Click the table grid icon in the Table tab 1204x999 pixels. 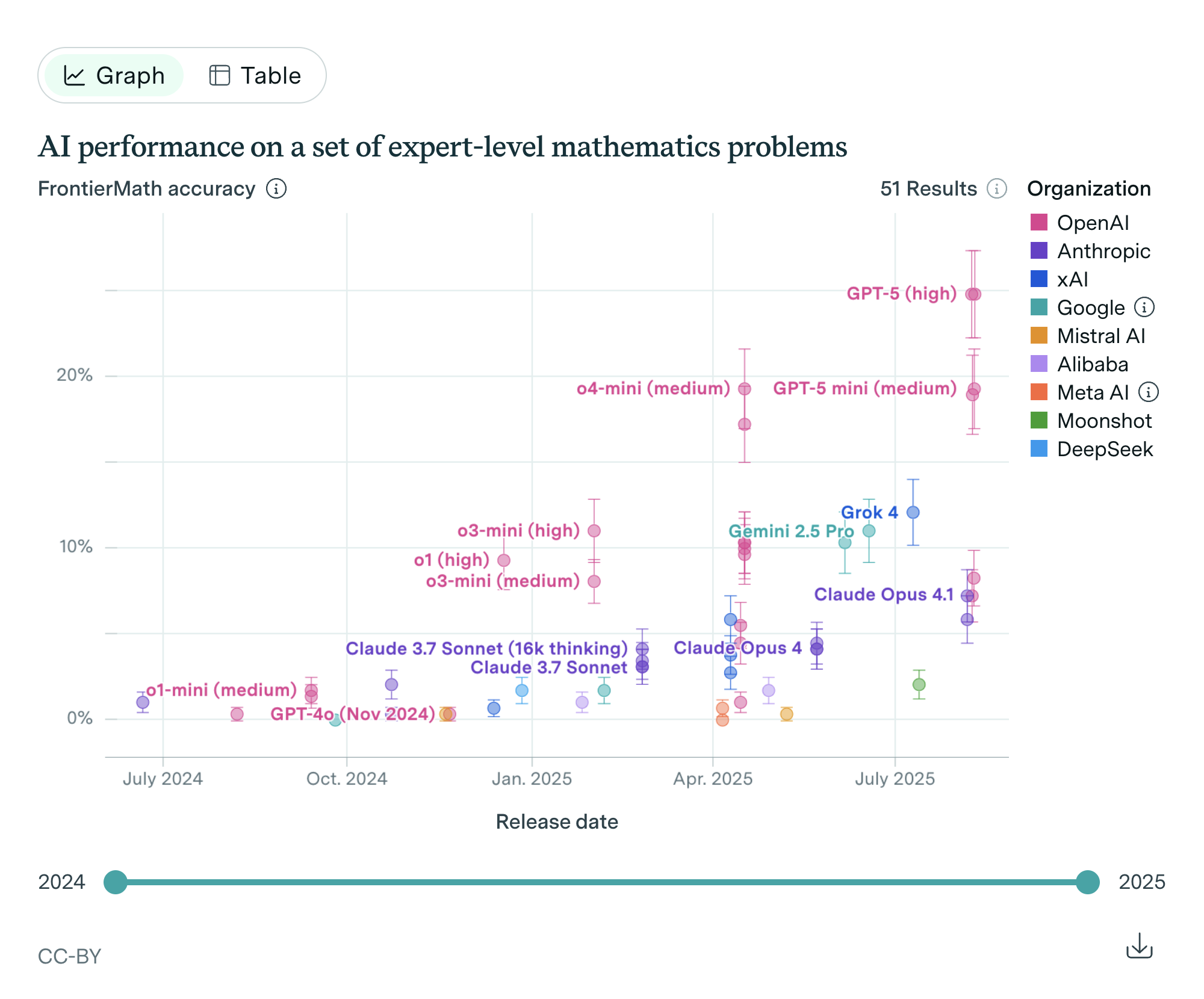point(219,76)
